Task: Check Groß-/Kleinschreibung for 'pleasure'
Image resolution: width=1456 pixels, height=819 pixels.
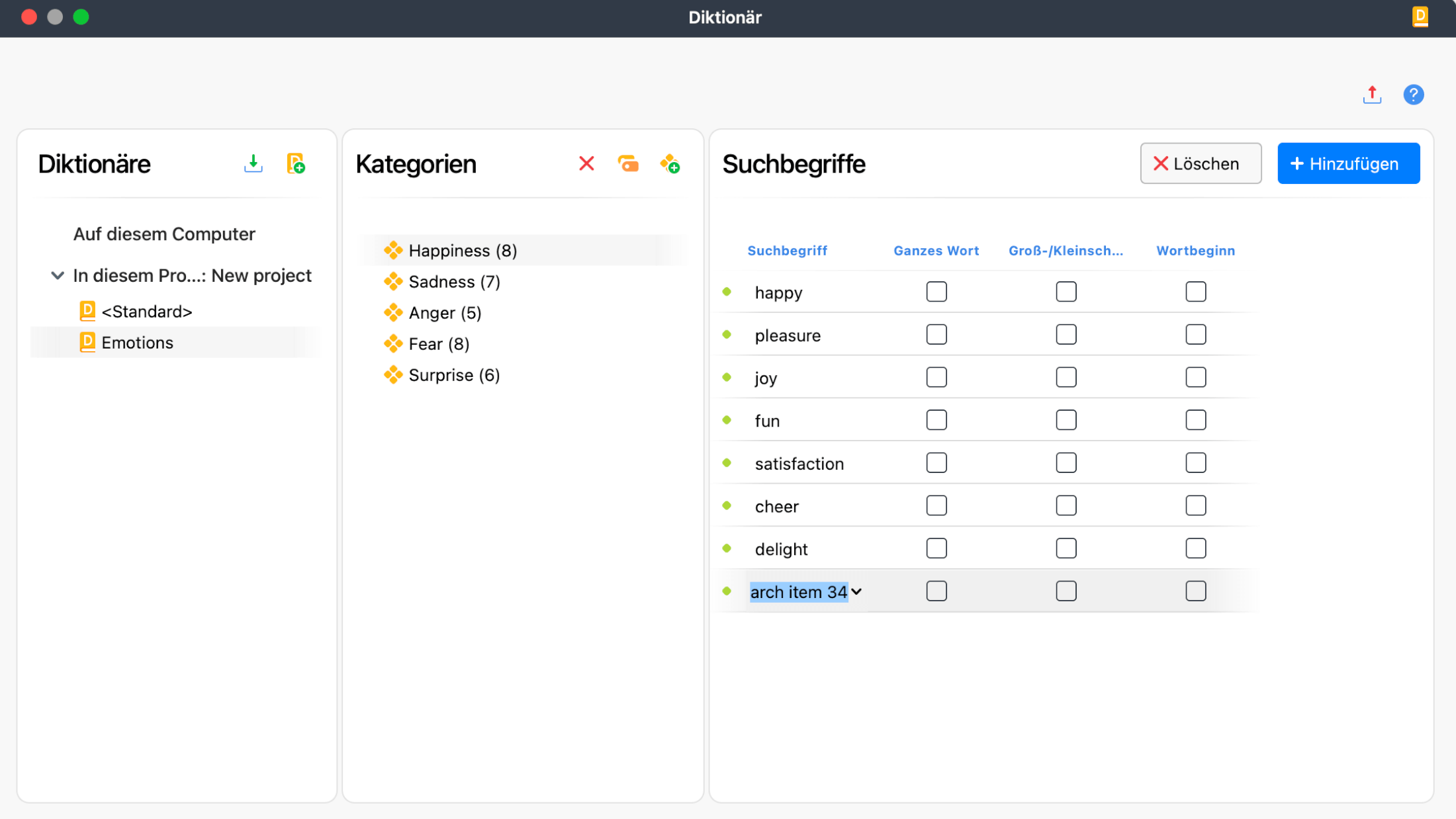Action: tap(1066, 334)
